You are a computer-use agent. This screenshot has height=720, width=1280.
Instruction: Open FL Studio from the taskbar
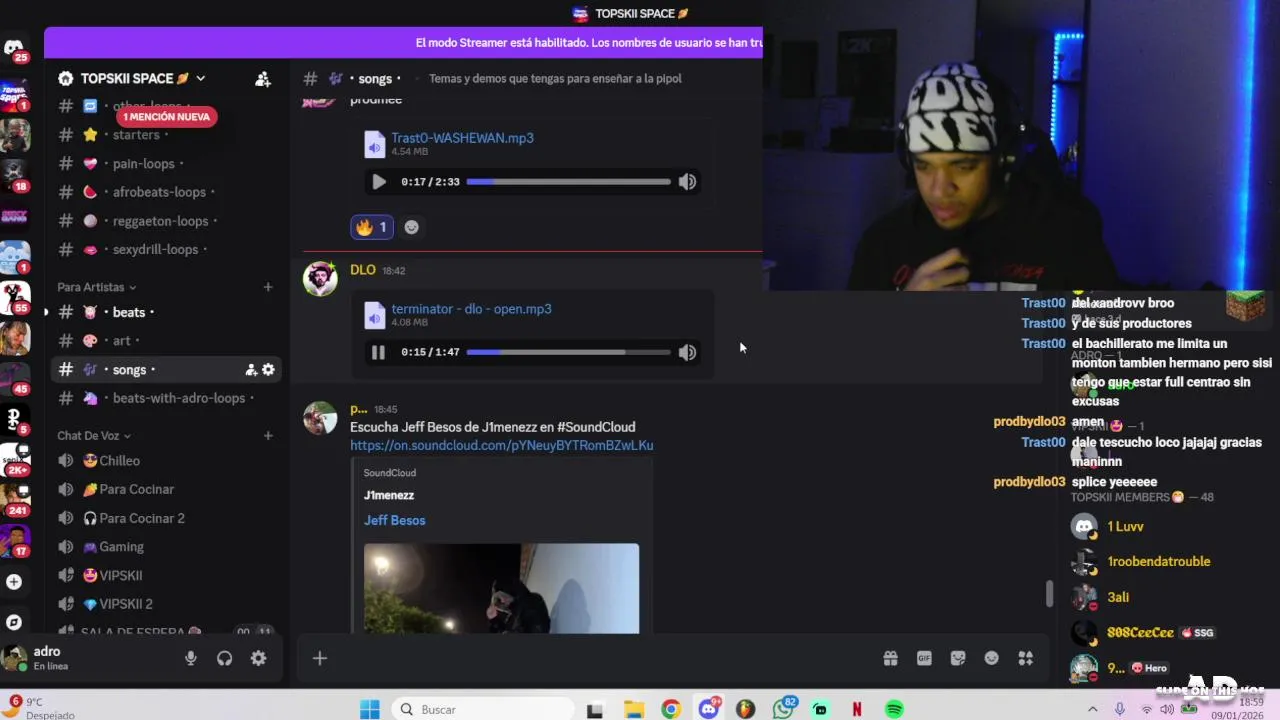tap(745, 709)
